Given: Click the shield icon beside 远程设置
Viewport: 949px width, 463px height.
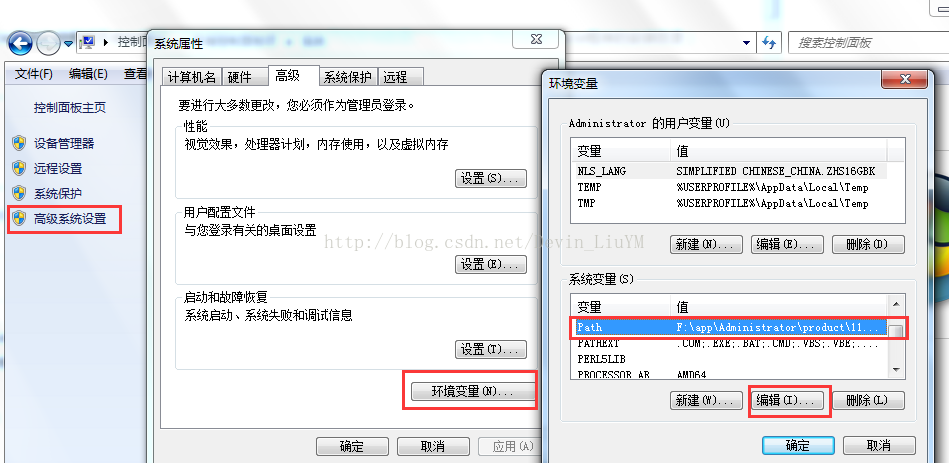Looking at the screenshot, I should point(19,168).
